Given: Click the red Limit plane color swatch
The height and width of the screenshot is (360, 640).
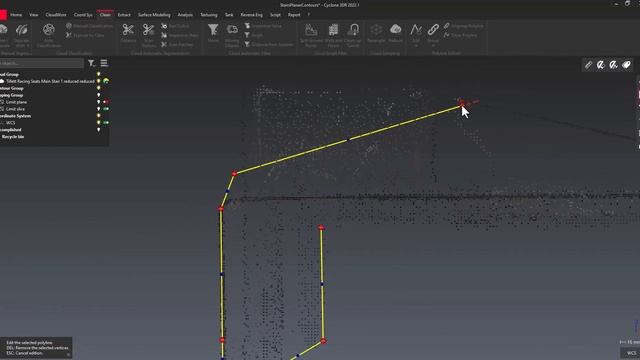Looking at the screenshot, I should (106, 102).
